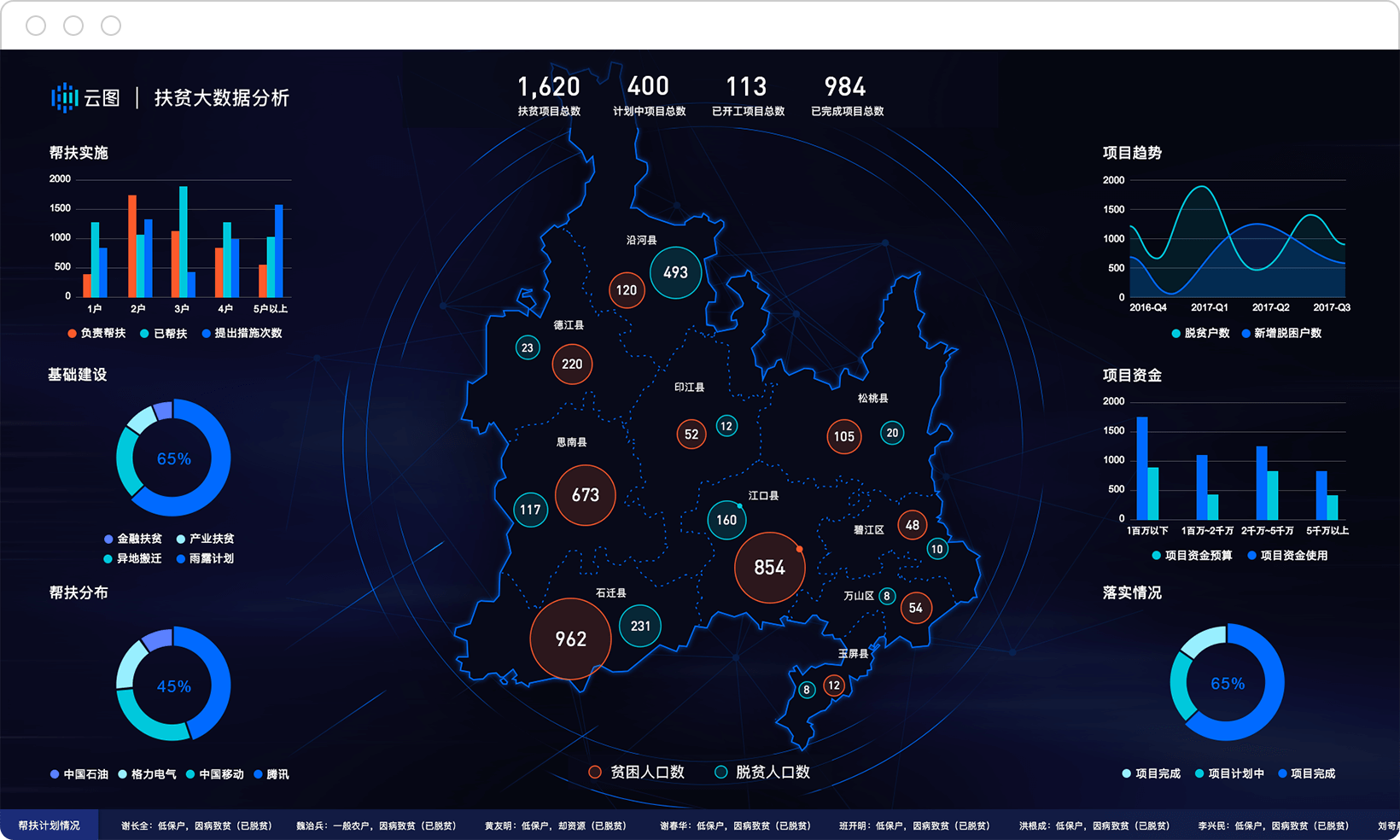Click the 231 bubble in 石迁县
Viewport: 1400px width, 840px height.
pyautogui.click(x=640, y=626)
